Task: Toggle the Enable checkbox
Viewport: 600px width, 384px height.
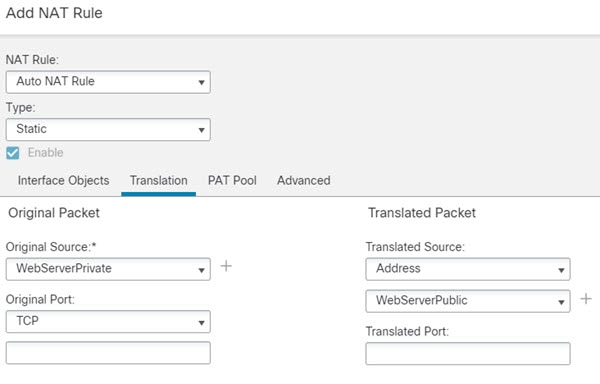Action: tap(13, 153)
